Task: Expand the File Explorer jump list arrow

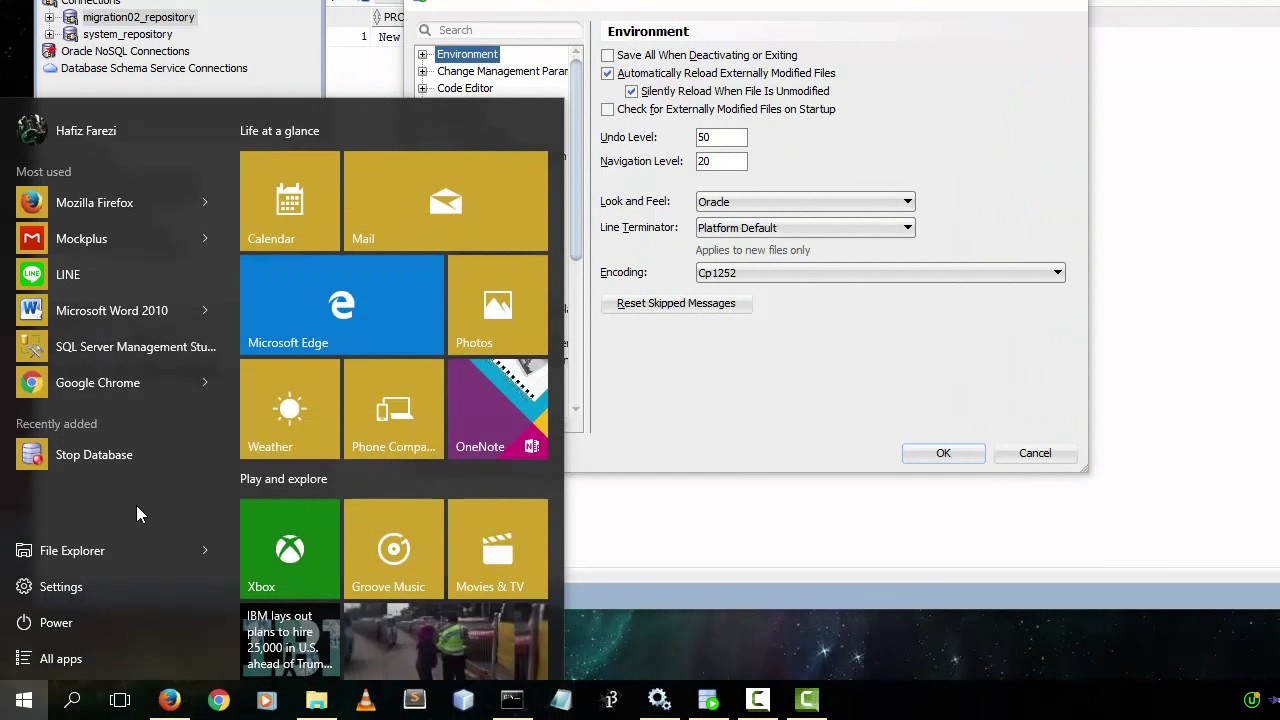Action: (x=205, y=550)
